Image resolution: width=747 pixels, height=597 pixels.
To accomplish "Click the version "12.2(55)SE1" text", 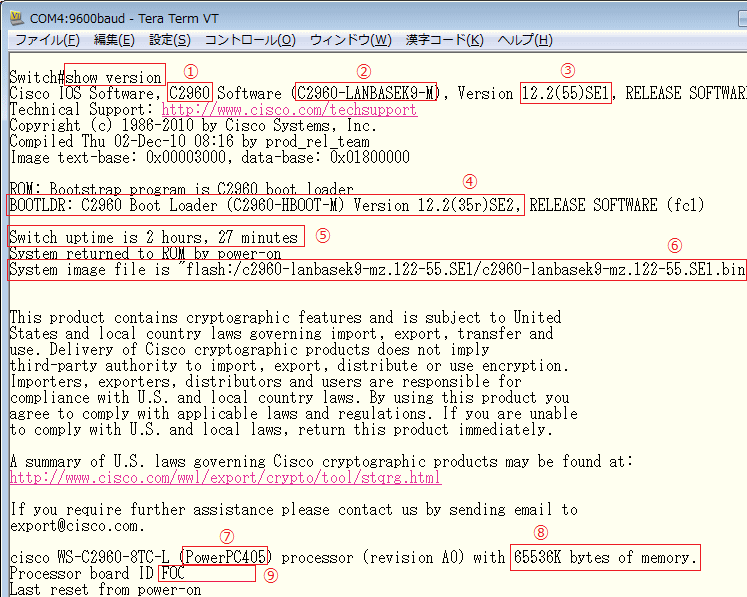I will pyautogui.click(x=565, y=93).
